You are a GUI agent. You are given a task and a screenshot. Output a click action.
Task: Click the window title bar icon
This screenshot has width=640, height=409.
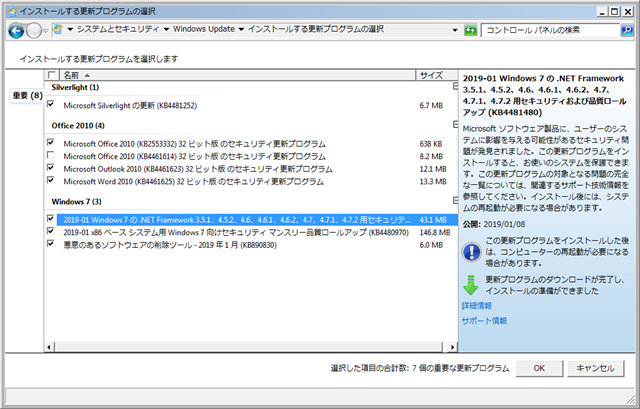(12, 11)
